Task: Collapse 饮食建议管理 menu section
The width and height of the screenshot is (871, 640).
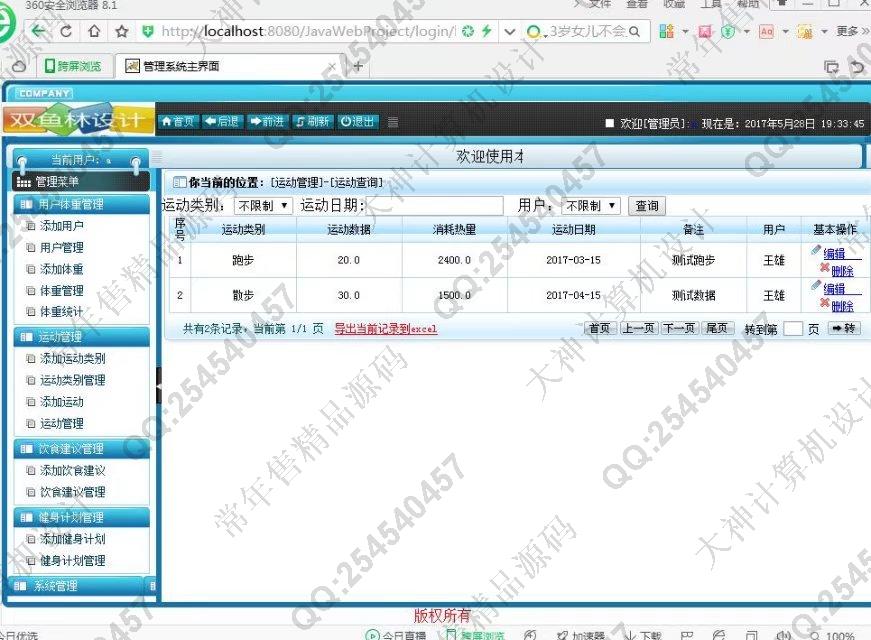Action: tap(81, 449)
